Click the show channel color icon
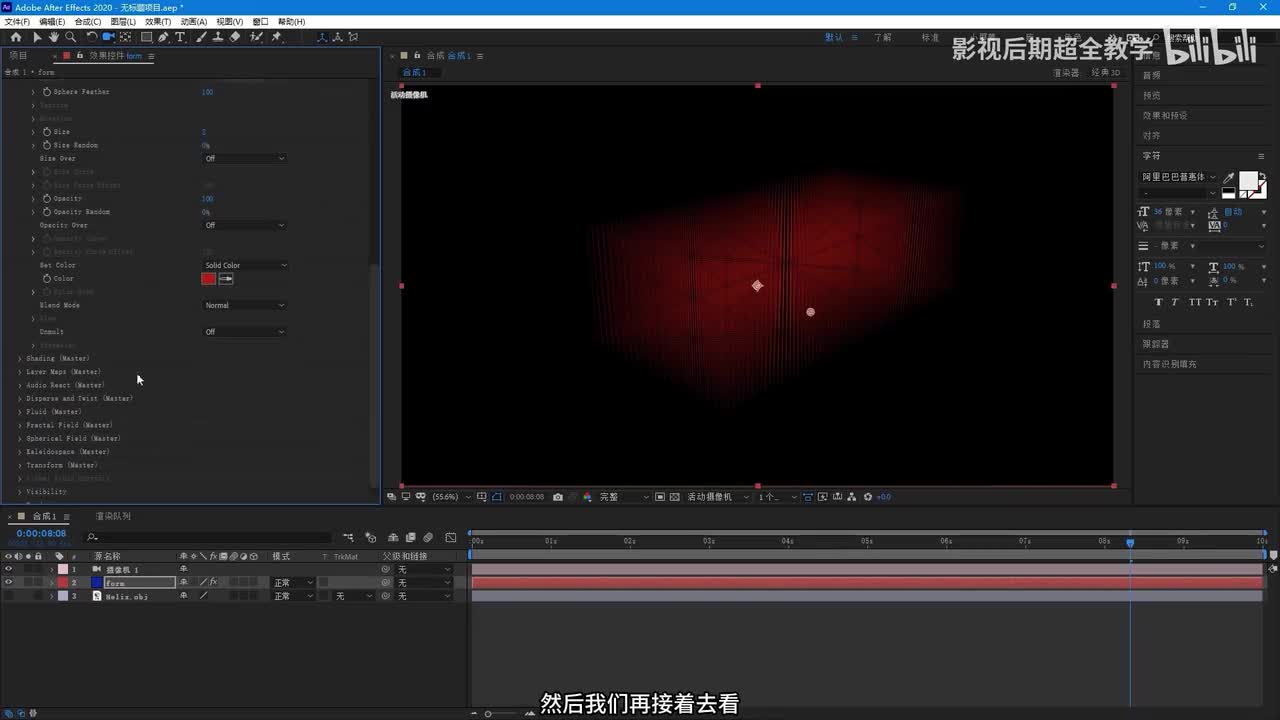 587,497
